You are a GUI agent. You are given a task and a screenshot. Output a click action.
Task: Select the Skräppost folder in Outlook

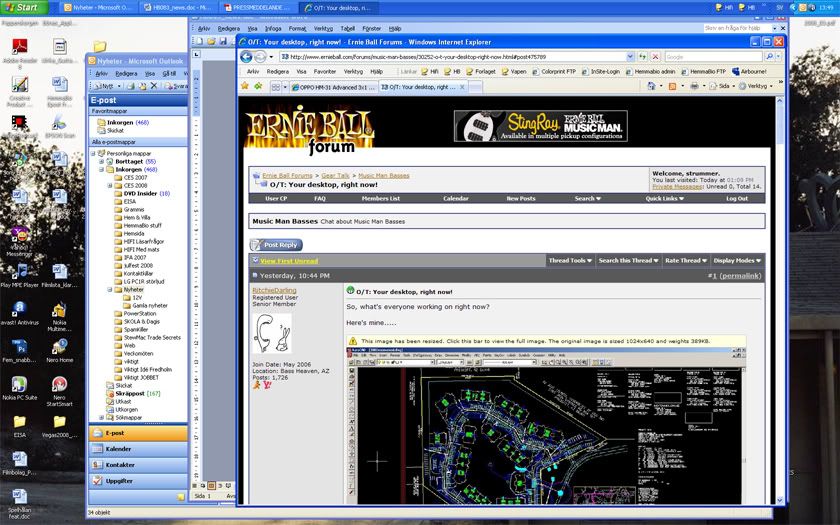point(133,393)
